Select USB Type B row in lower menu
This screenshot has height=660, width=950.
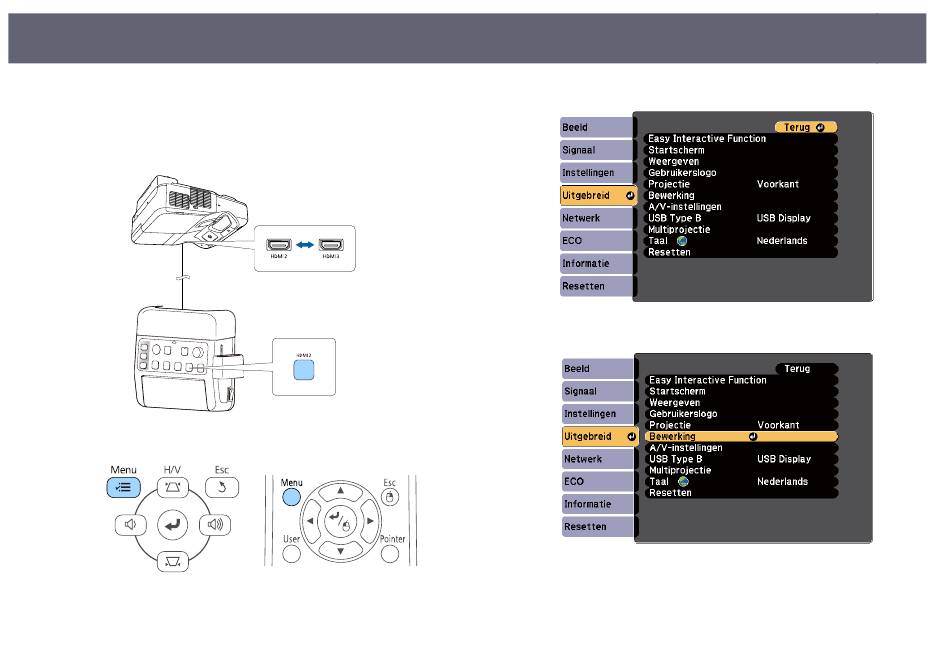click(742, 459)
